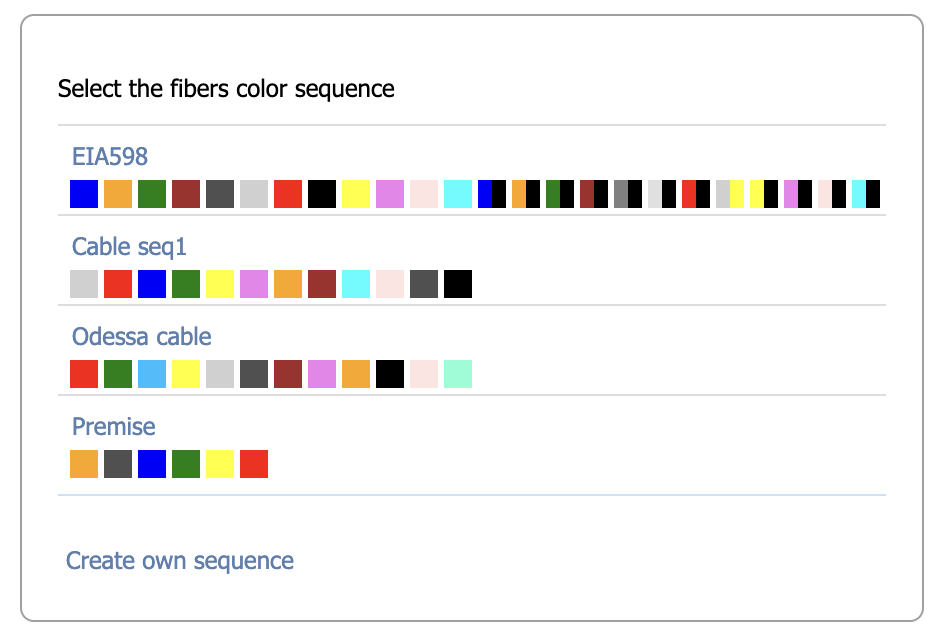Click the light gray swatch in Cable seq1
The width and height of the screenshot is (940, 638).
pyautogui.click(x=84, y=284)
